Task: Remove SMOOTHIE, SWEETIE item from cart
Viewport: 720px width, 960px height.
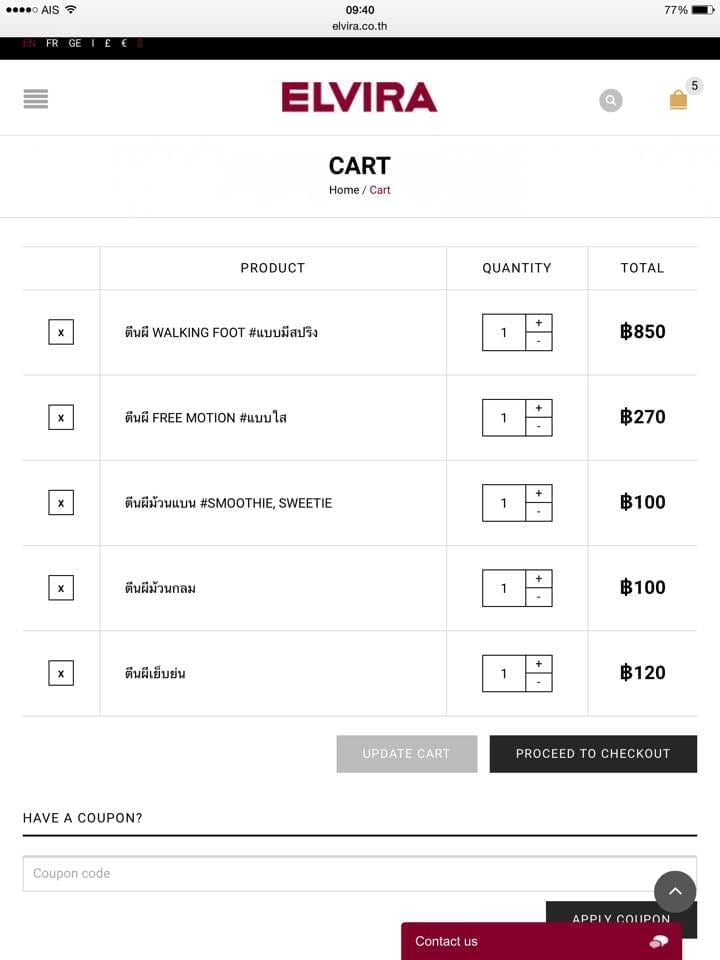Action: pos(61,502)
